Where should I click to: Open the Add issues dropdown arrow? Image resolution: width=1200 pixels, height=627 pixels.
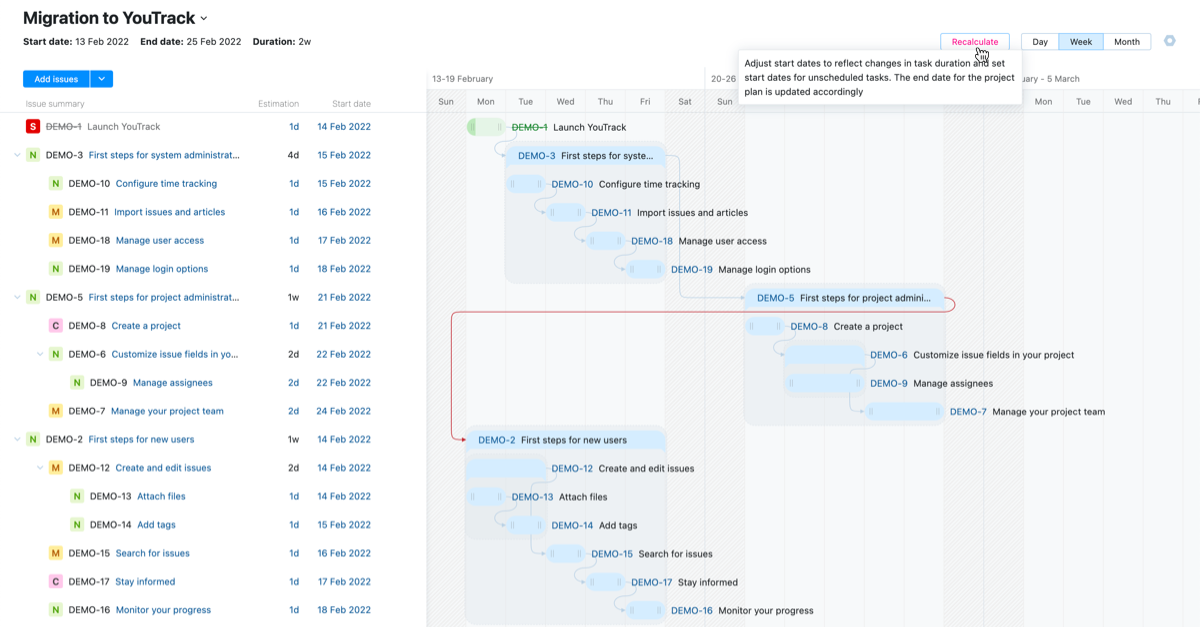click(x=101, y=79)
